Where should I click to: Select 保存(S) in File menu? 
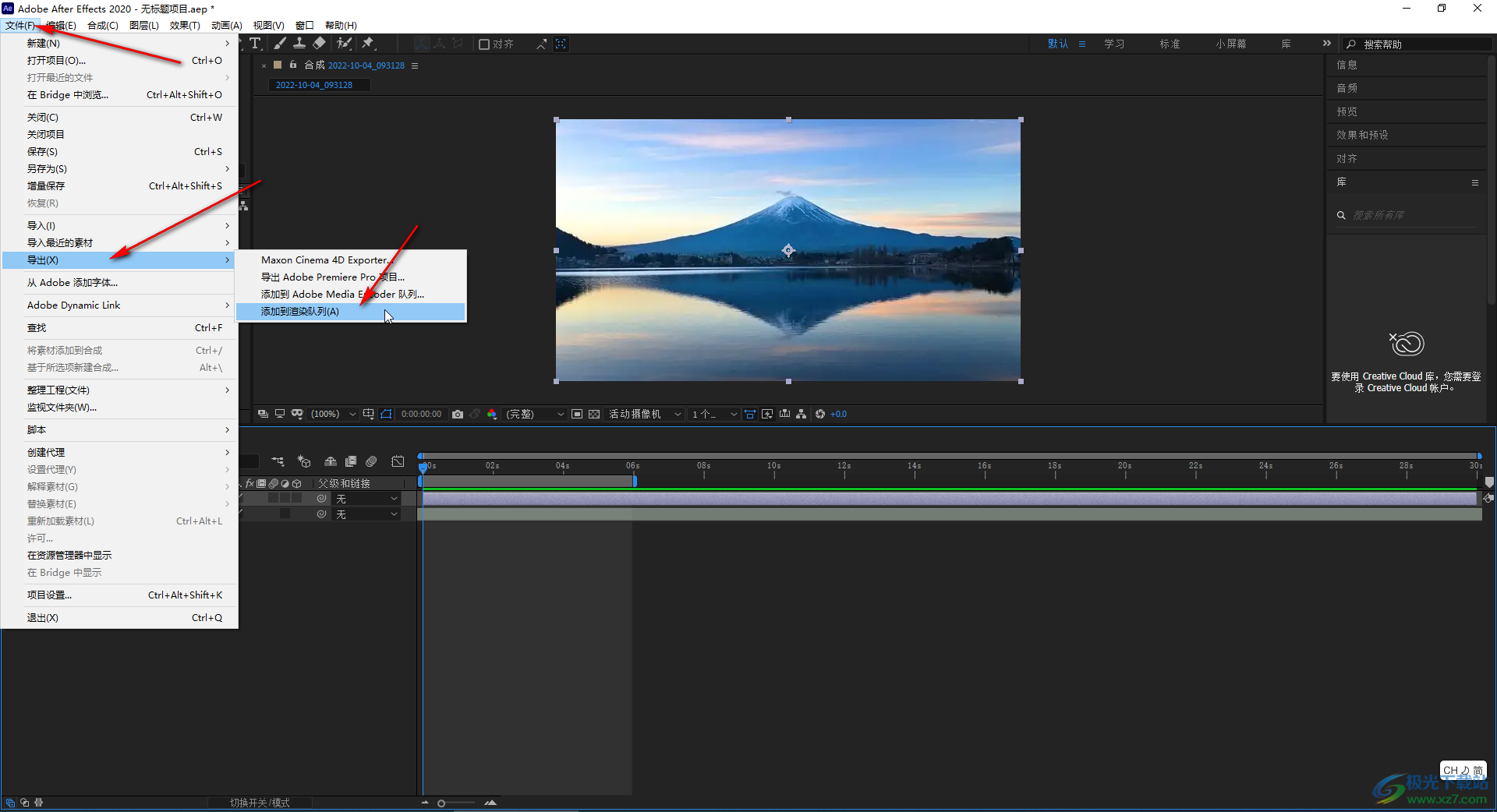coord(119,151)
